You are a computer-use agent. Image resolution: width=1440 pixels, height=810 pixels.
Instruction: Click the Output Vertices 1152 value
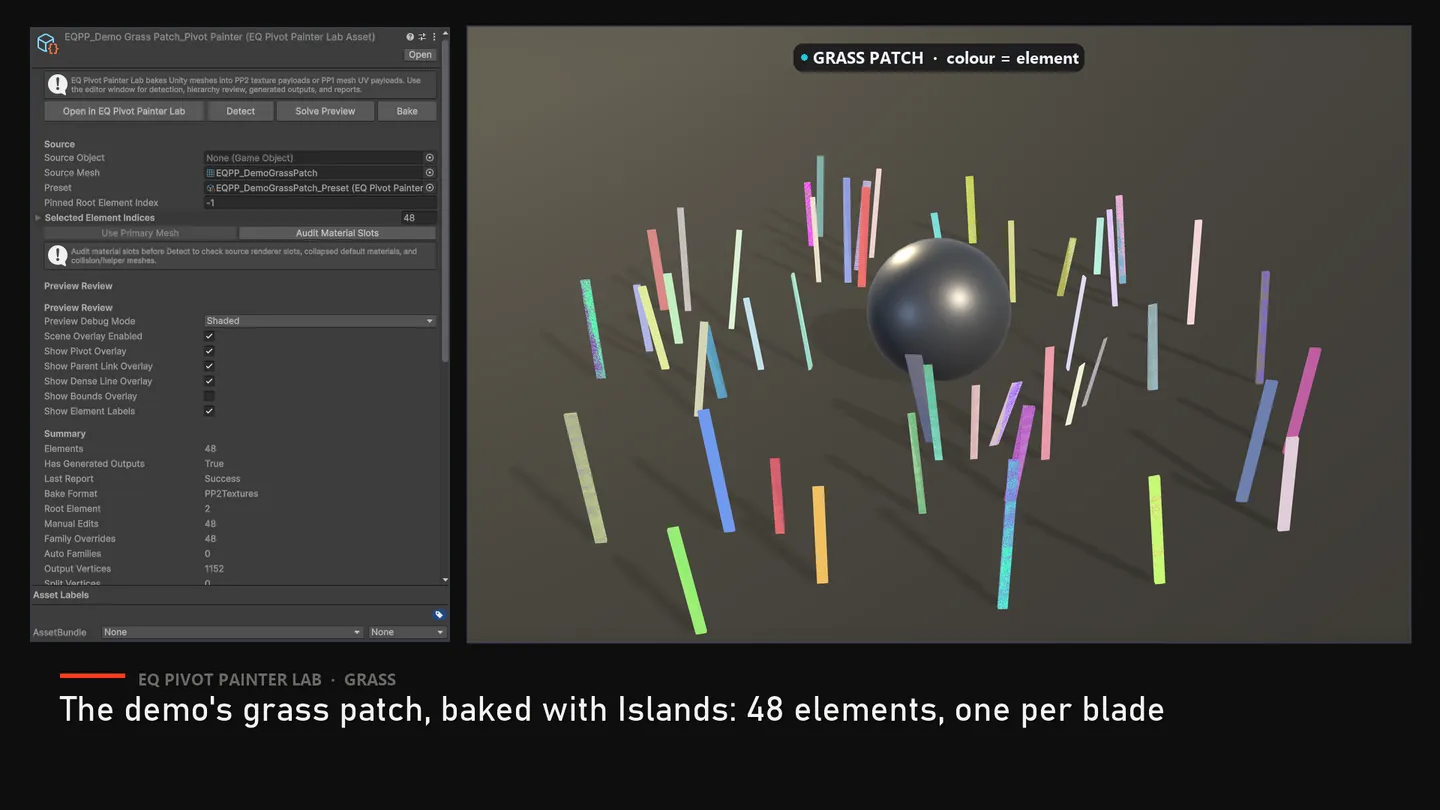[214, 569]
